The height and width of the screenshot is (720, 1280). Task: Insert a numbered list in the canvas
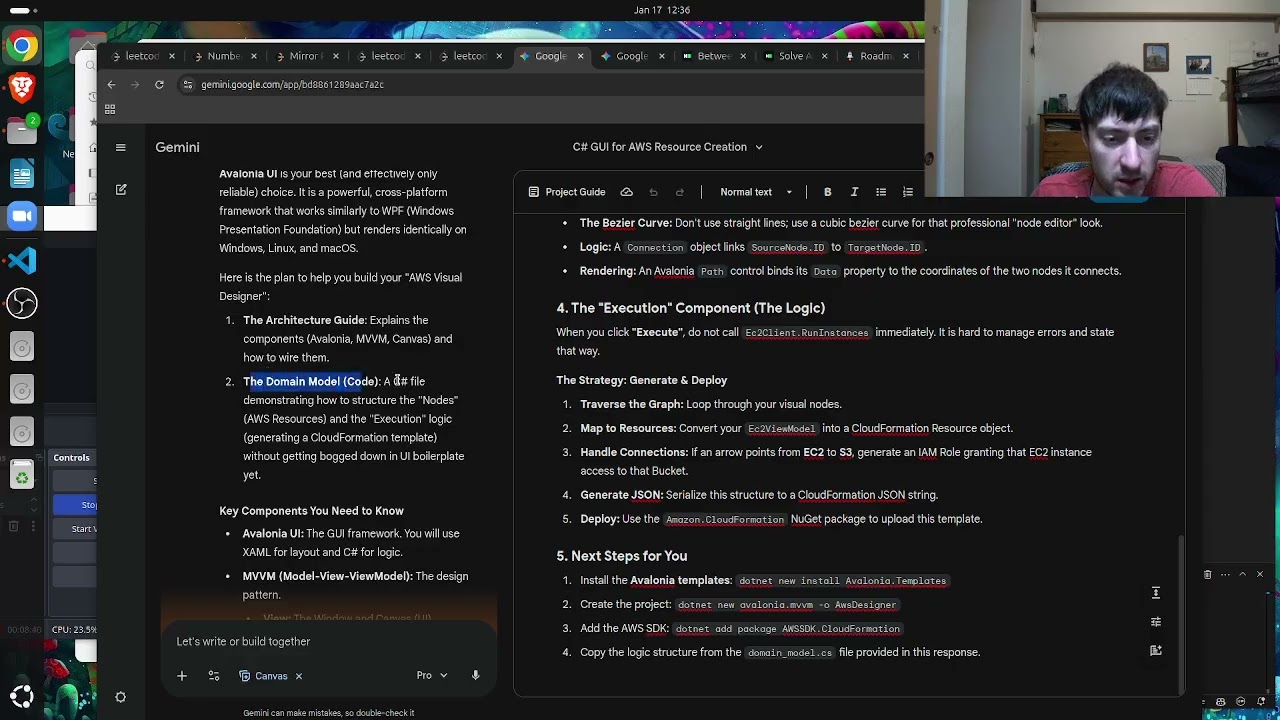908,192
